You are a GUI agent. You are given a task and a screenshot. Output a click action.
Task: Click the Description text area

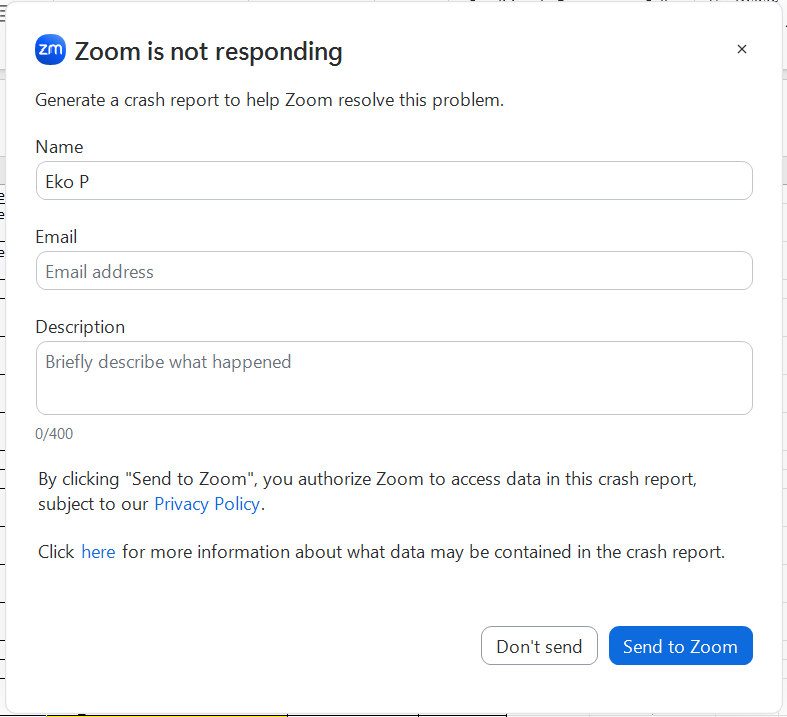(394, 385)
